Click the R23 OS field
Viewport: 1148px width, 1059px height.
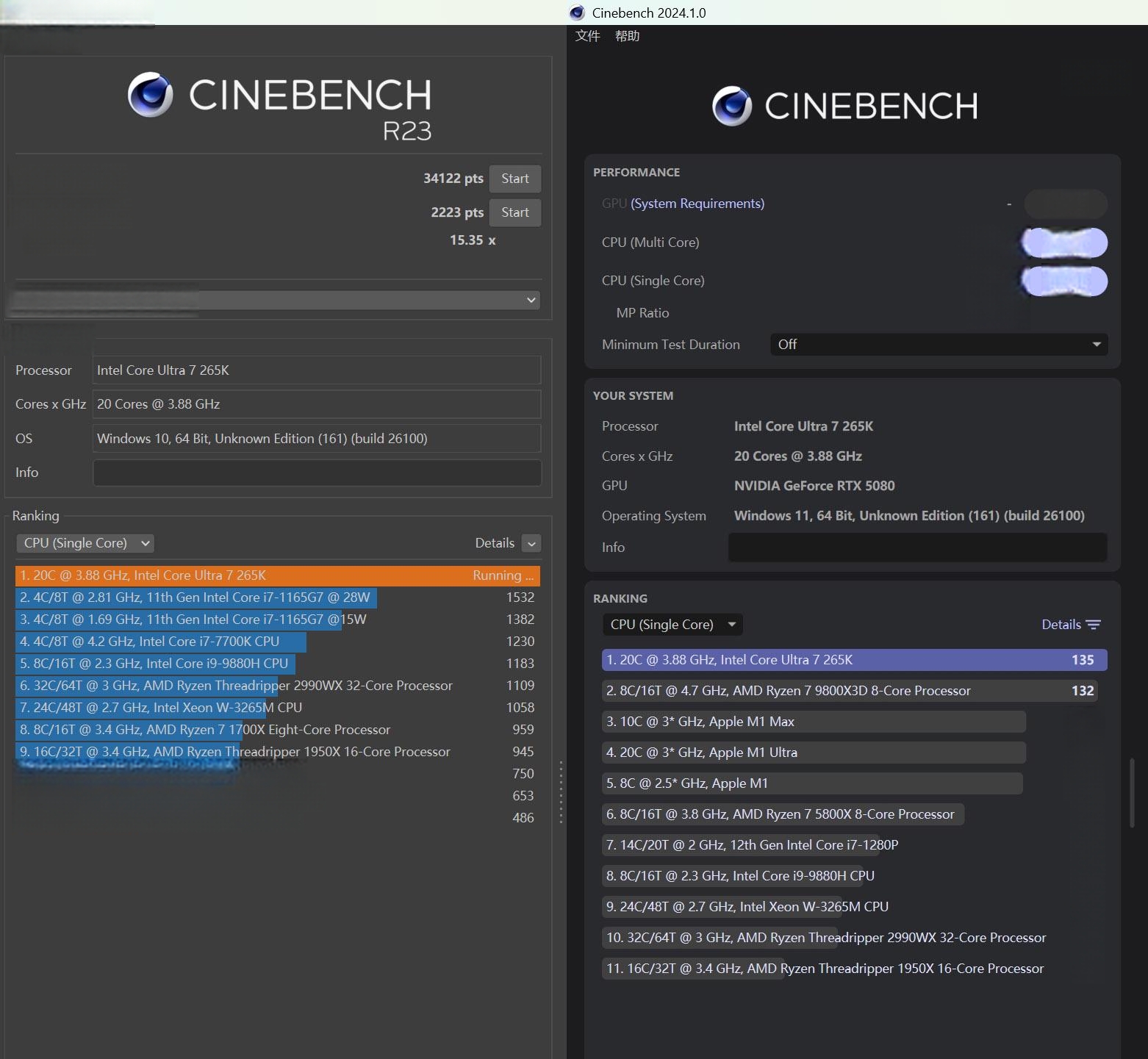(317, 439)
